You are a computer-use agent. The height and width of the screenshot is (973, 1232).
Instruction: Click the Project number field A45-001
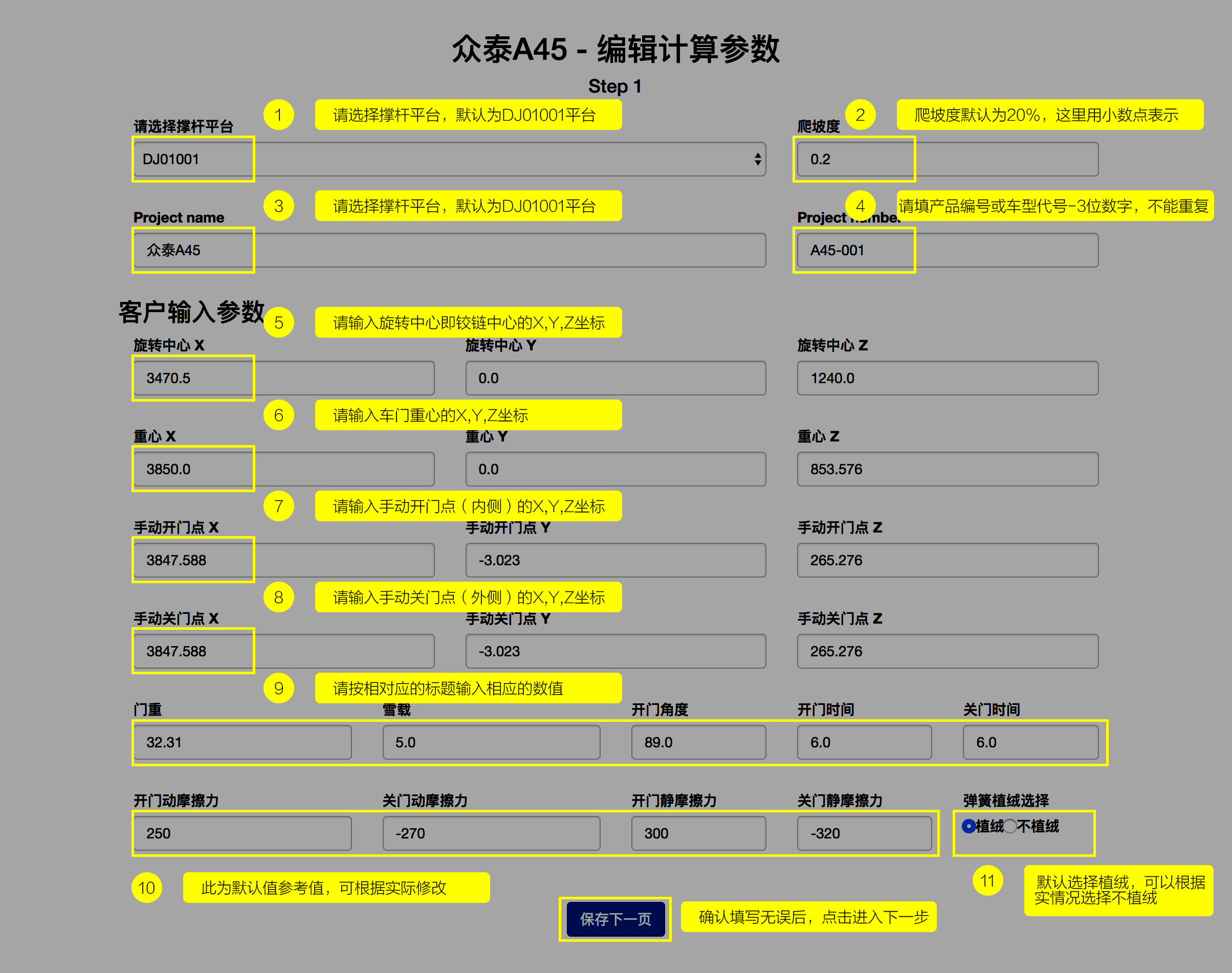tap(947, 250)
